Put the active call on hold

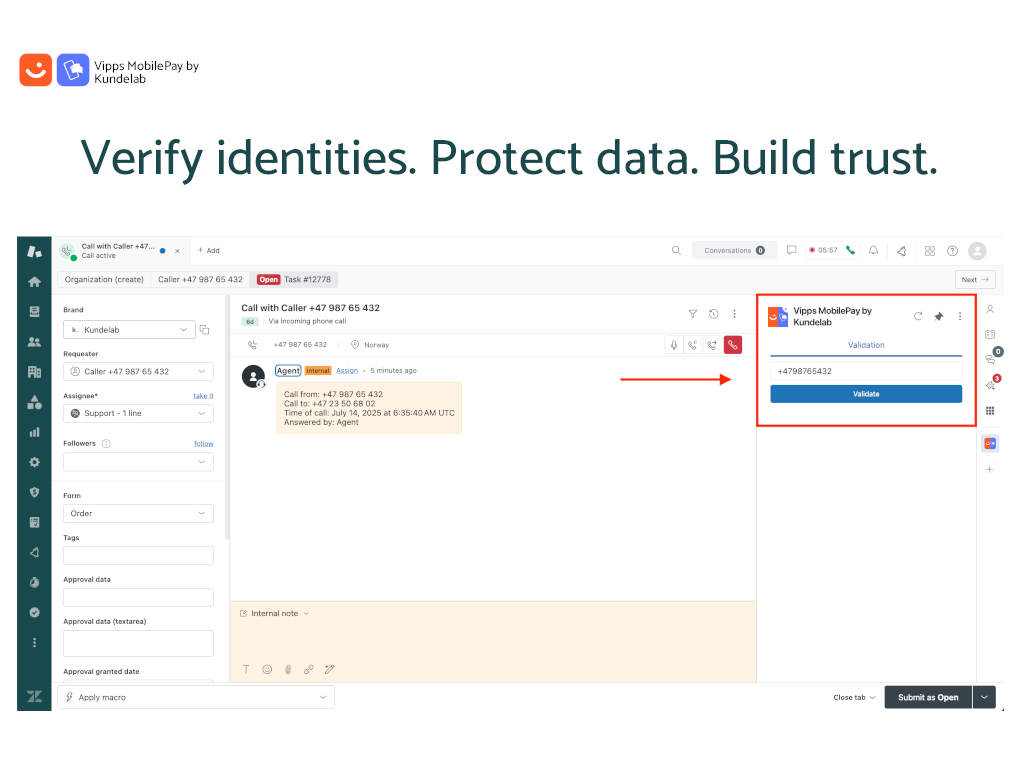click(692, 345)
